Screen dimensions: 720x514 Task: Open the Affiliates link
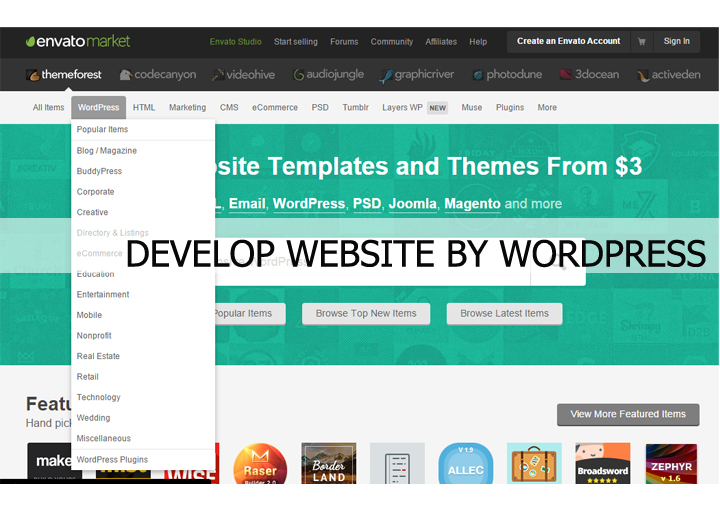click(441, 42)
